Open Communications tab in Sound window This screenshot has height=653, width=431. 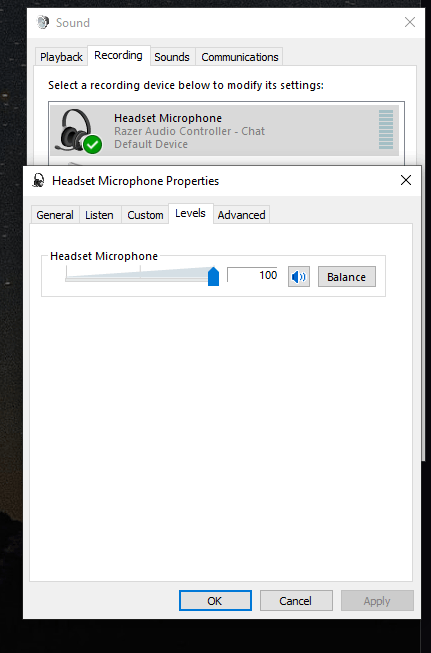point(239,57)
